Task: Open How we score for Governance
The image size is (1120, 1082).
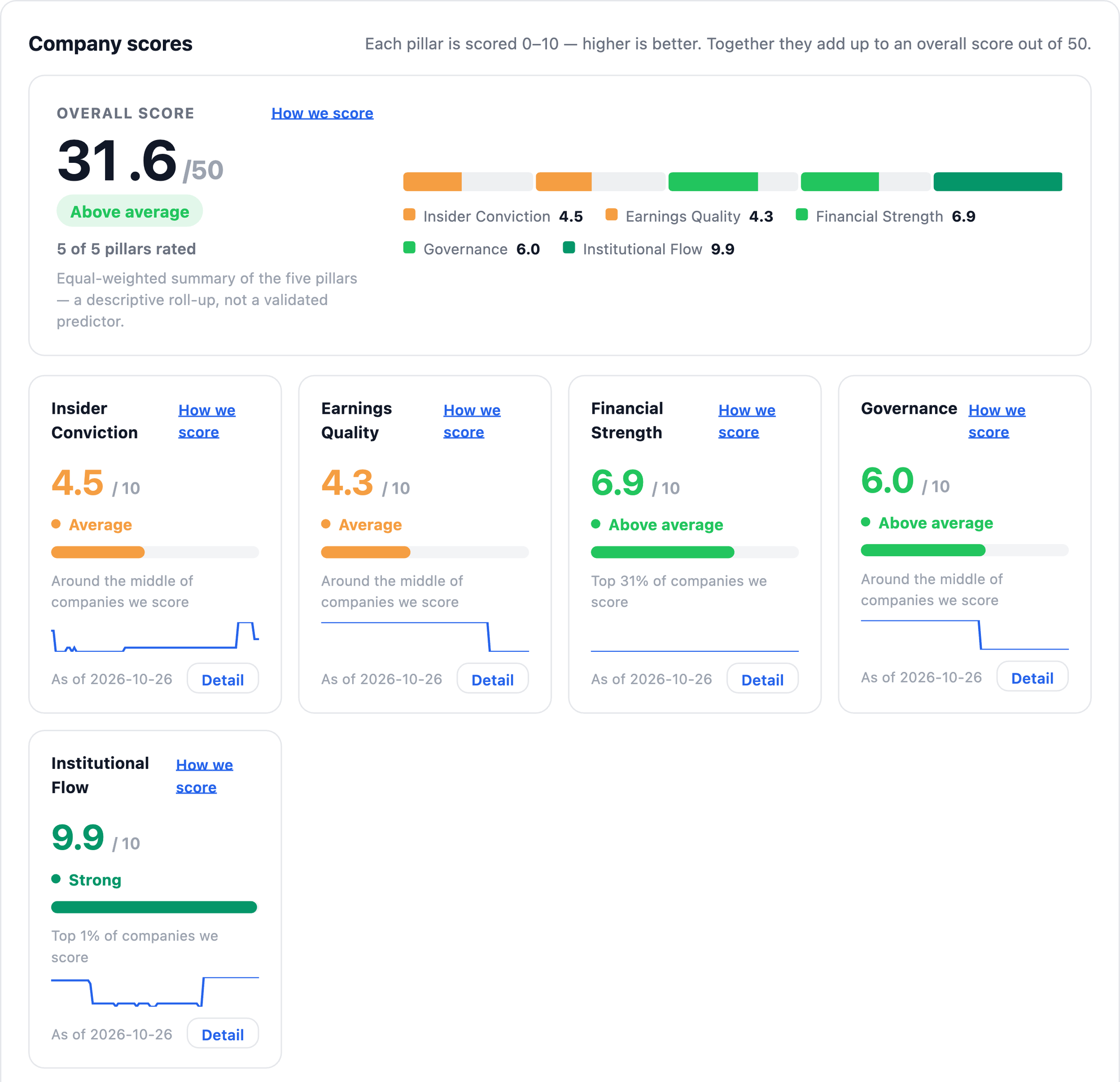Action: click(997, 421)
